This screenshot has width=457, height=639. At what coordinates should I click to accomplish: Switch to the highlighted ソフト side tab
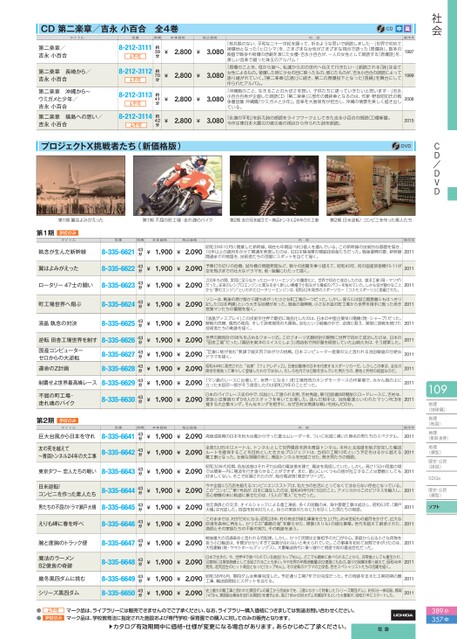click(x=442, y=507)
